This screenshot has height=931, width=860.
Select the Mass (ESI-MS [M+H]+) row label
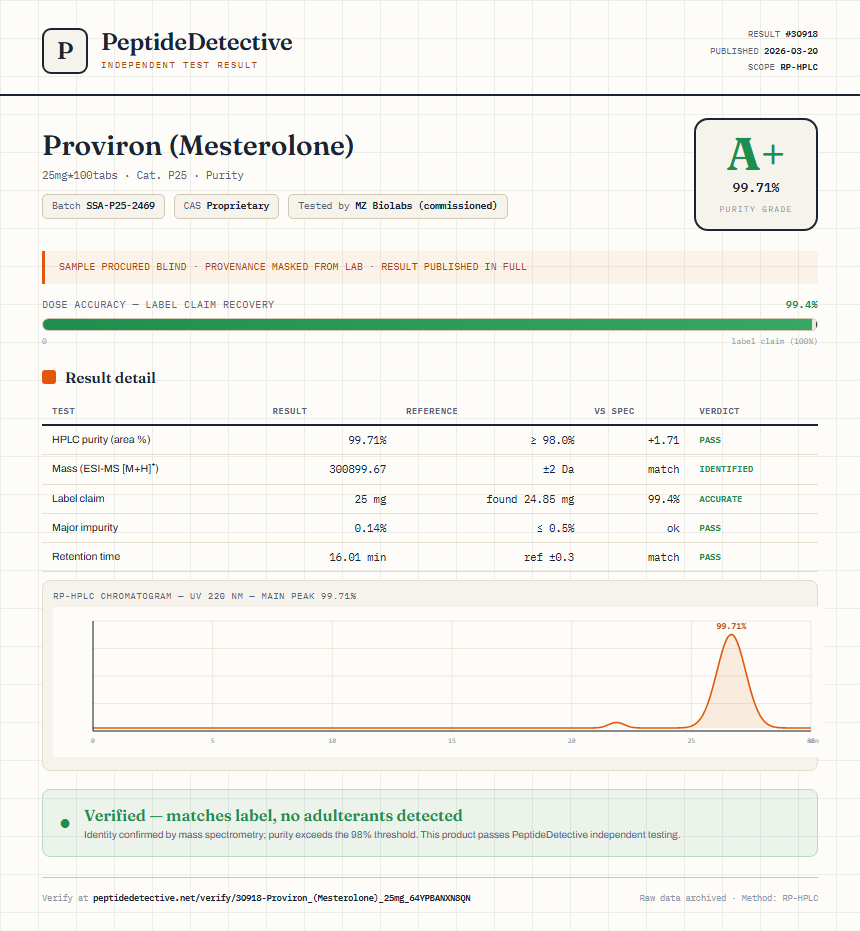point(105,468)
